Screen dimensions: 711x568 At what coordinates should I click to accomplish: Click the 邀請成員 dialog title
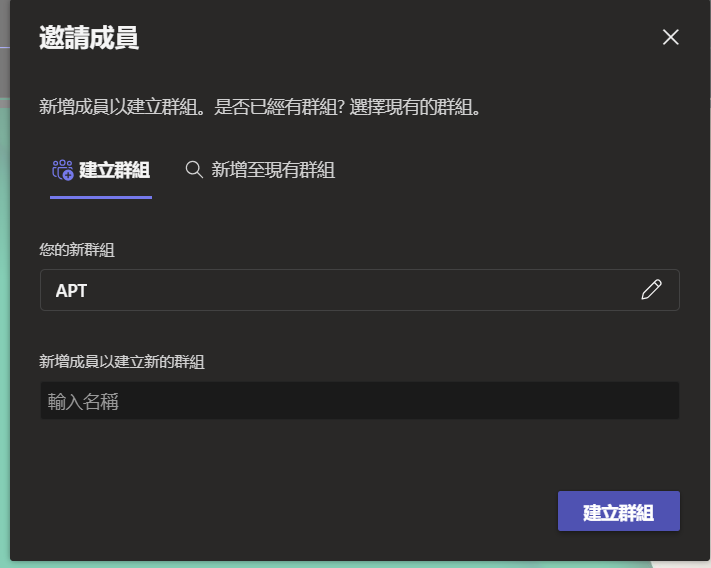pyautogui.click(x=89, y=37)
